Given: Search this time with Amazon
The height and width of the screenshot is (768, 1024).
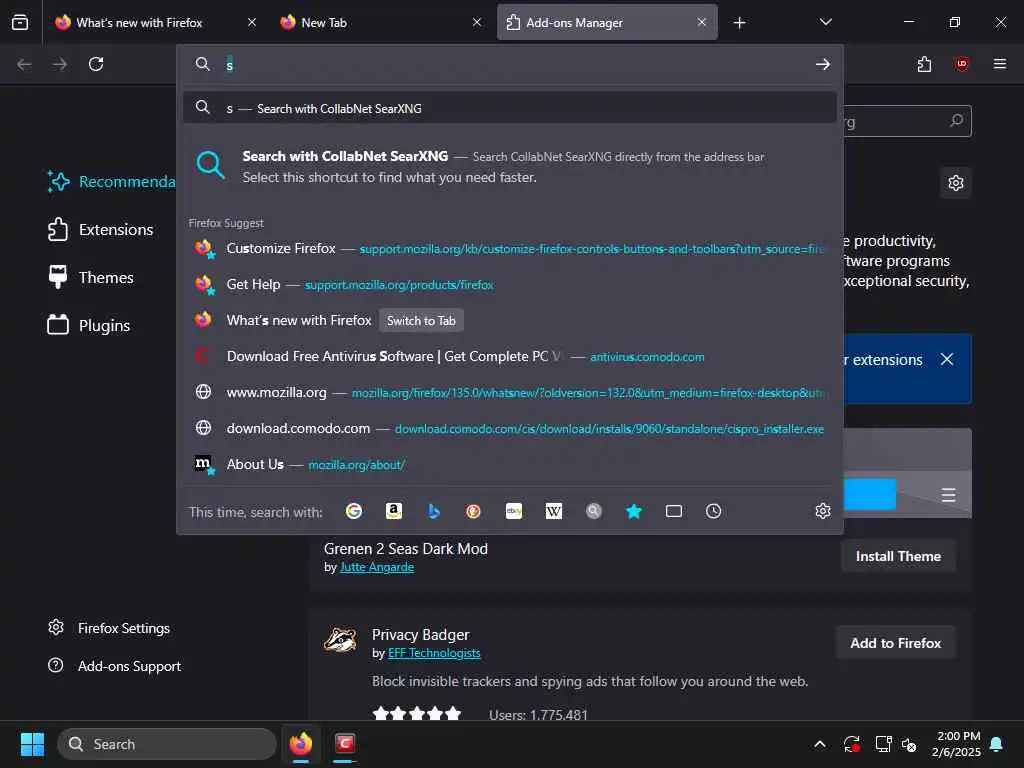Looking at the screenshot, I should pyautogui.click(x=394, y=511).
